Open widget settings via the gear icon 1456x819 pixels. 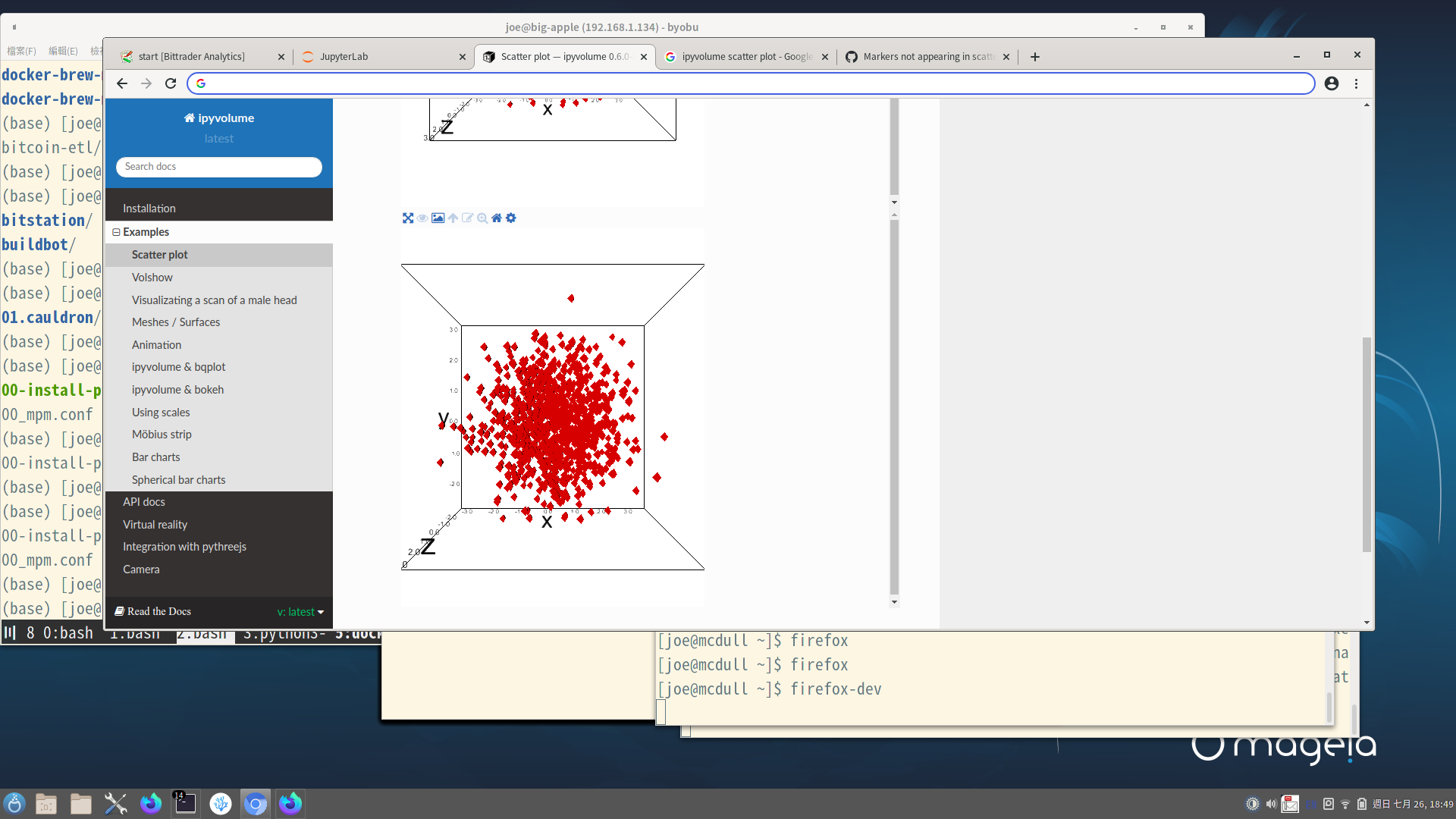pos(511,218)
